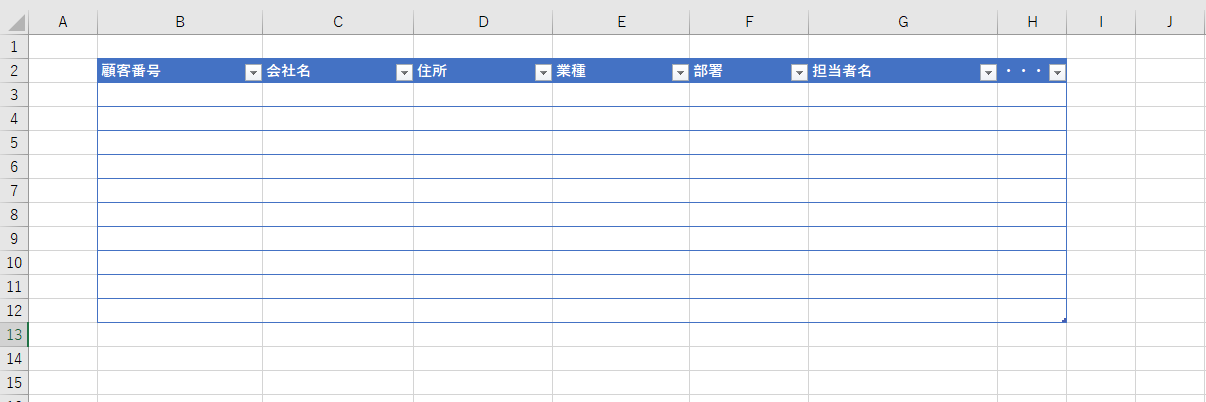Open the 部署 filter dropdown
The width and height of the screenshot is (1206, 402).
click(x=799, y=72)
